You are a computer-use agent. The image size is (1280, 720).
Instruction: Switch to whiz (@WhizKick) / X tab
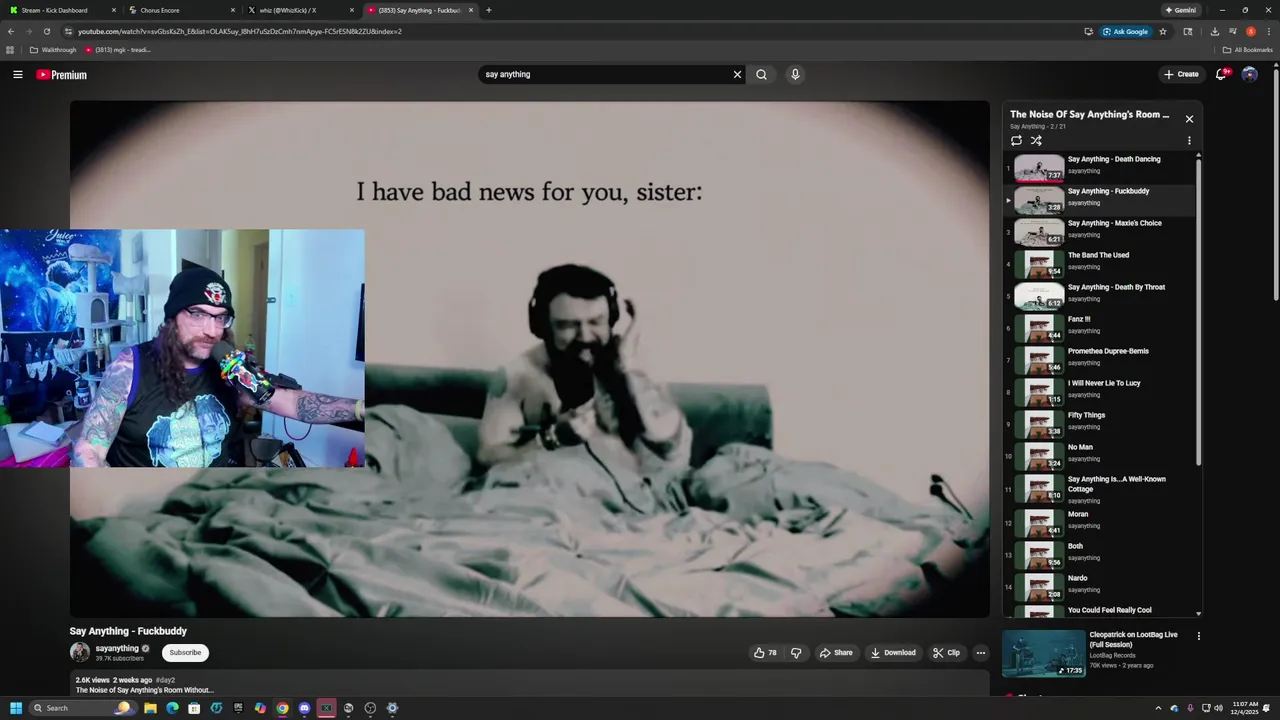[300, 10]
